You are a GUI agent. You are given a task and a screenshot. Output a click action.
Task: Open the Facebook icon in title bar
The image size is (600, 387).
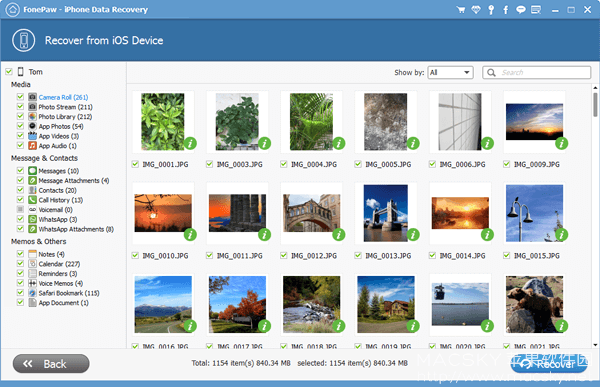[x=505, y=10]
